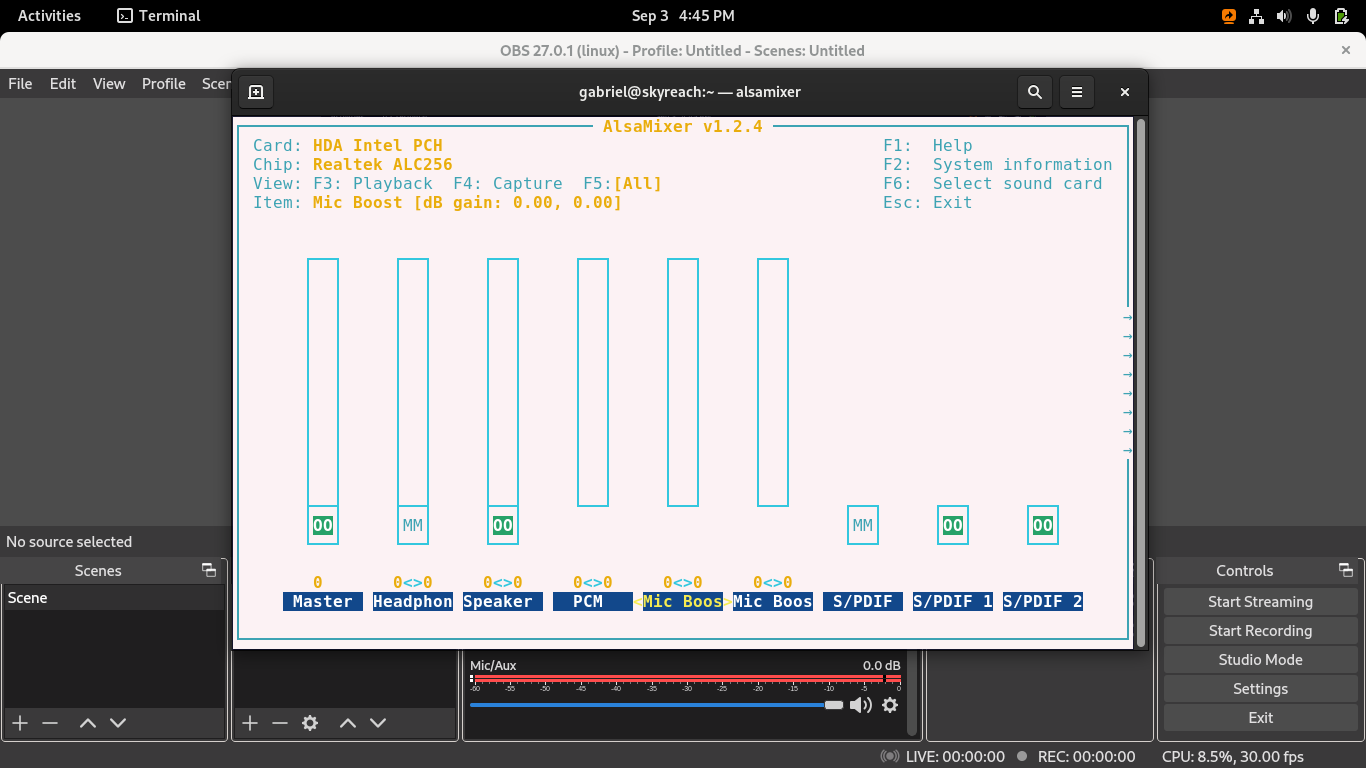The image size is (1366, 768).
Task: Open source properties gear in sources toolbar
Action: (x=310, y=723)
